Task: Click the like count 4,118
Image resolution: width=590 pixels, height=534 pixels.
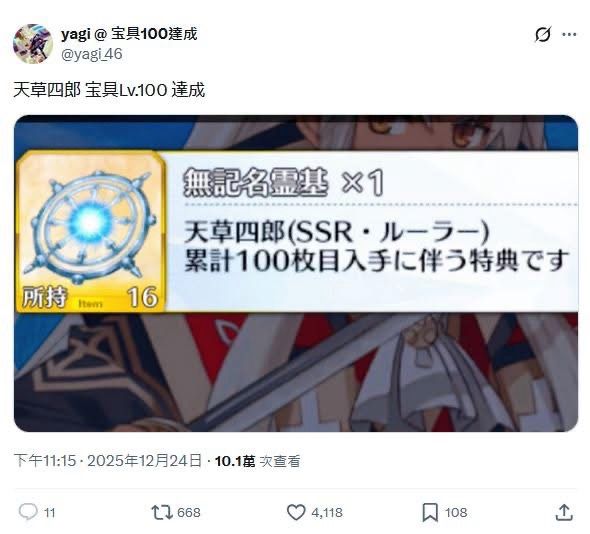Action: pos(327,513)
